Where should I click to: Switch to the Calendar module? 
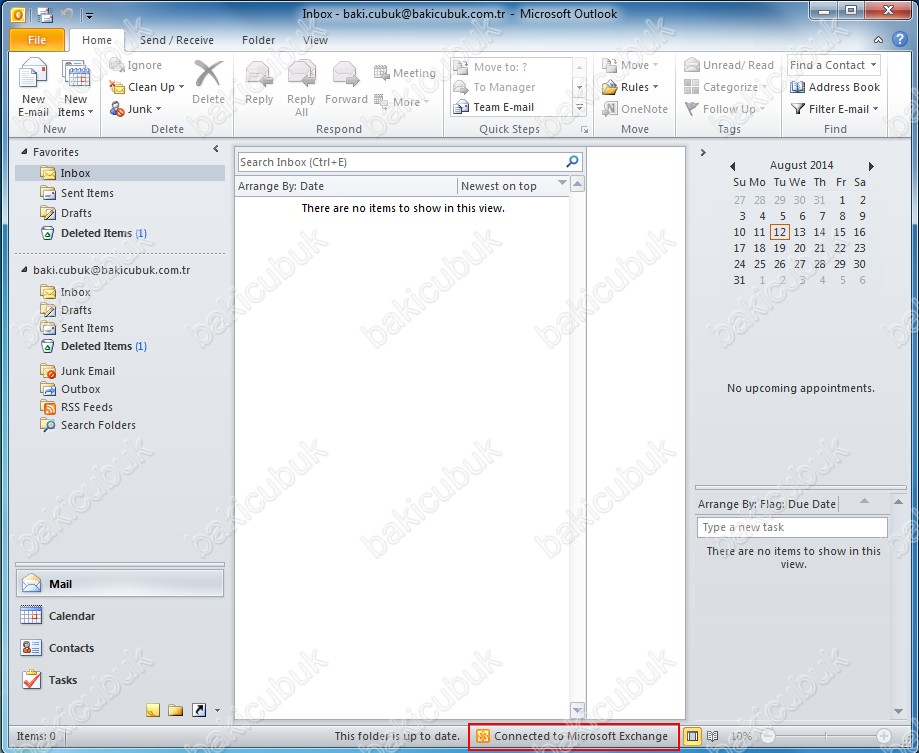coord(120,616)
